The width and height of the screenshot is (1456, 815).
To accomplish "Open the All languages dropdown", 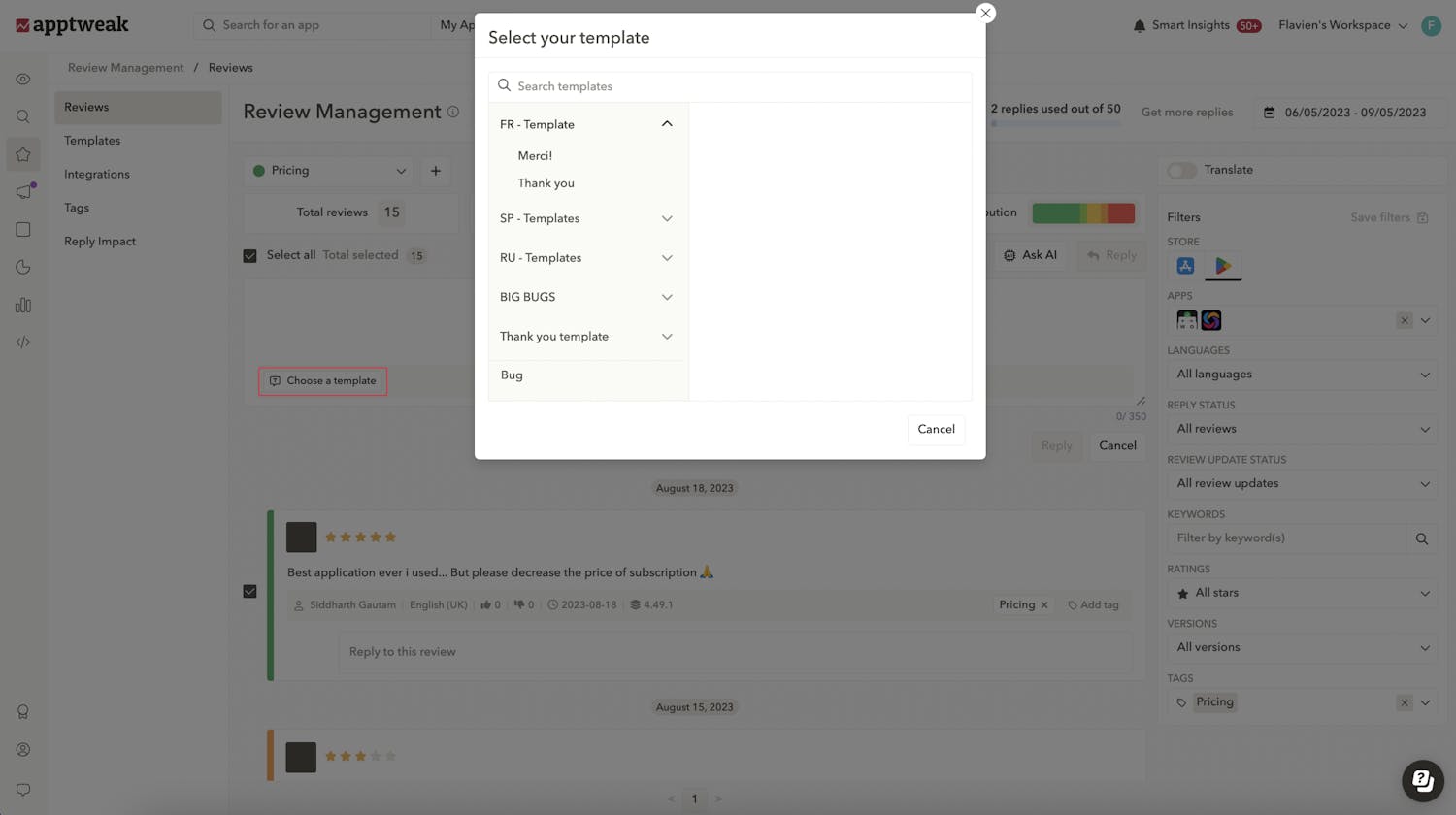I will click(1301, 375).
